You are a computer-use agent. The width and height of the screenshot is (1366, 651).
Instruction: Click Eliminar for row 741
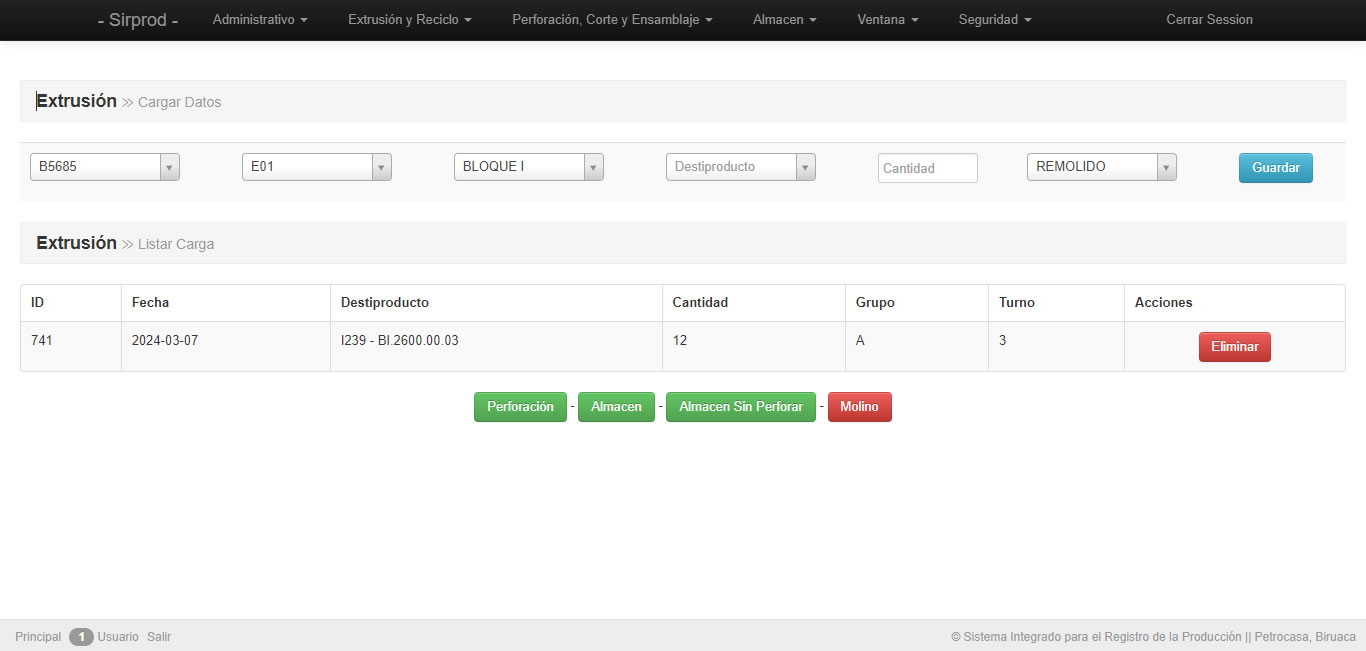tap(1235, 347)
